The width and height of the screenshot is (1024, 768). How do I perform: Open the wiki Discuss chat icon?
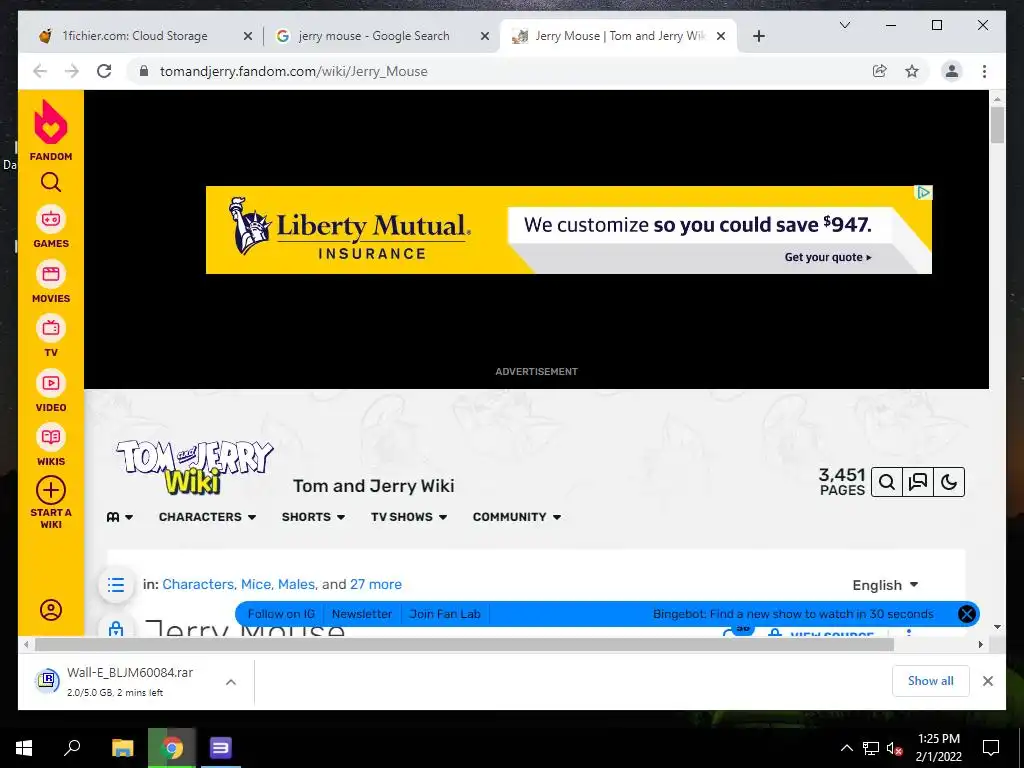(918, 483)
